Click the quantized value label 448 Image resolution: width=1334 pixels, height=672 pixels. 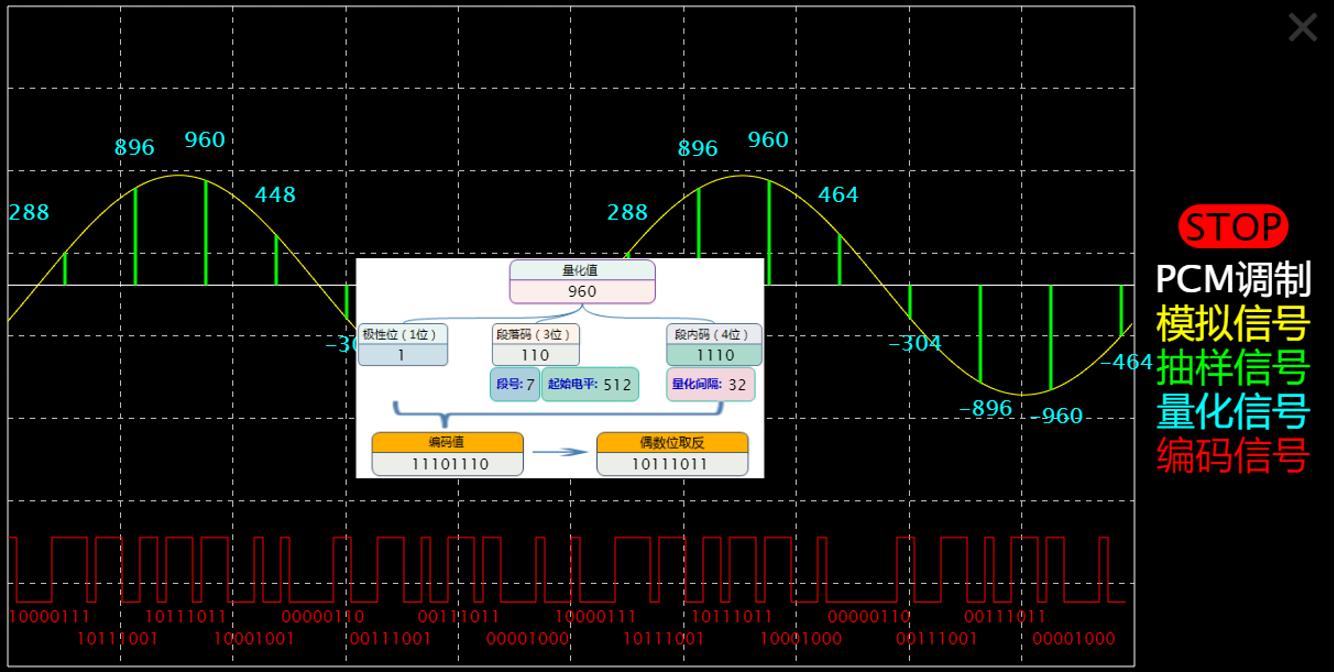tap(275, 195)
